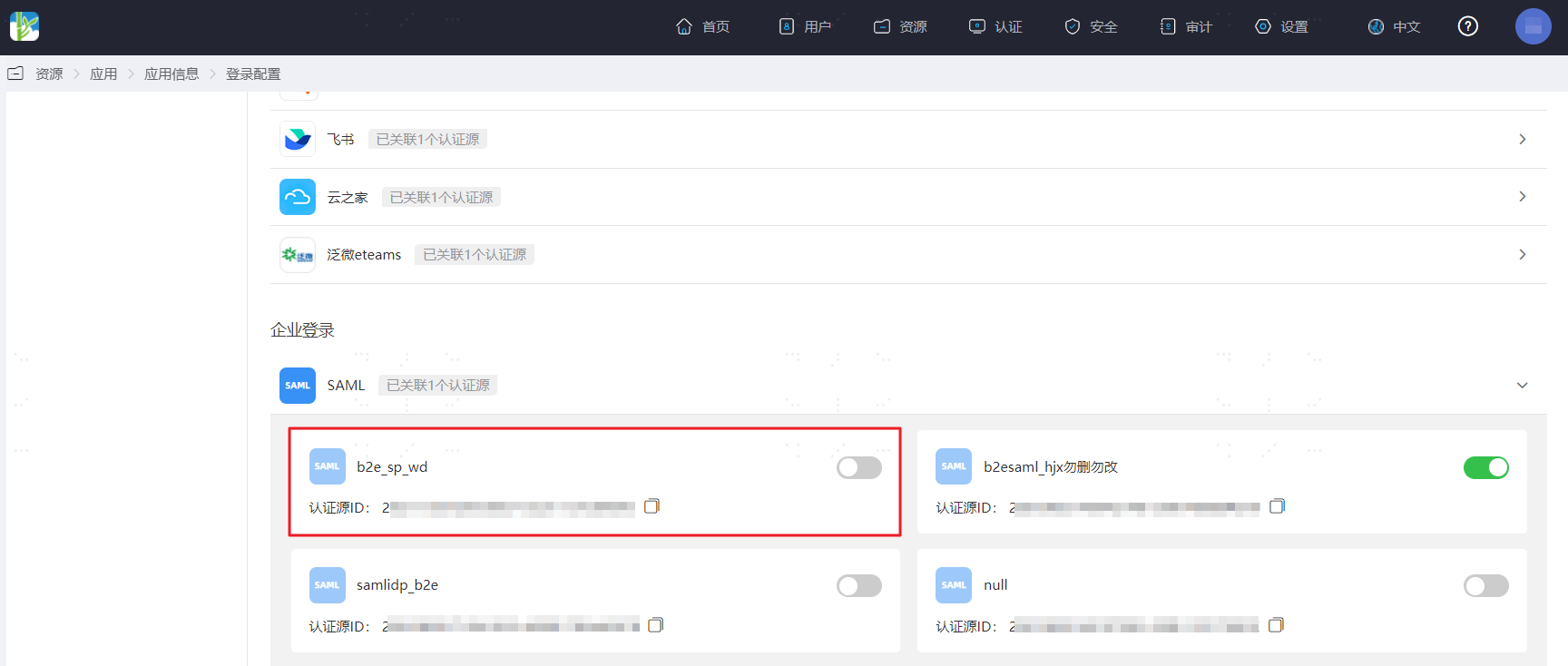Go to 资源 in breadcrumb
This screenshot has height=666, width=1568.
[49, 73]
